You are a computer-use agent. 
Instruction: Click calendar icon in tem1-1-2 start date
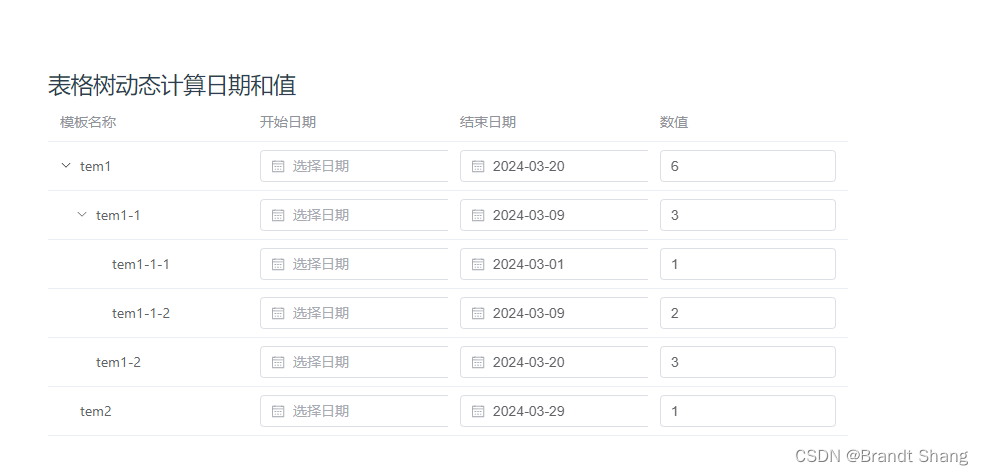coord(278,313)
